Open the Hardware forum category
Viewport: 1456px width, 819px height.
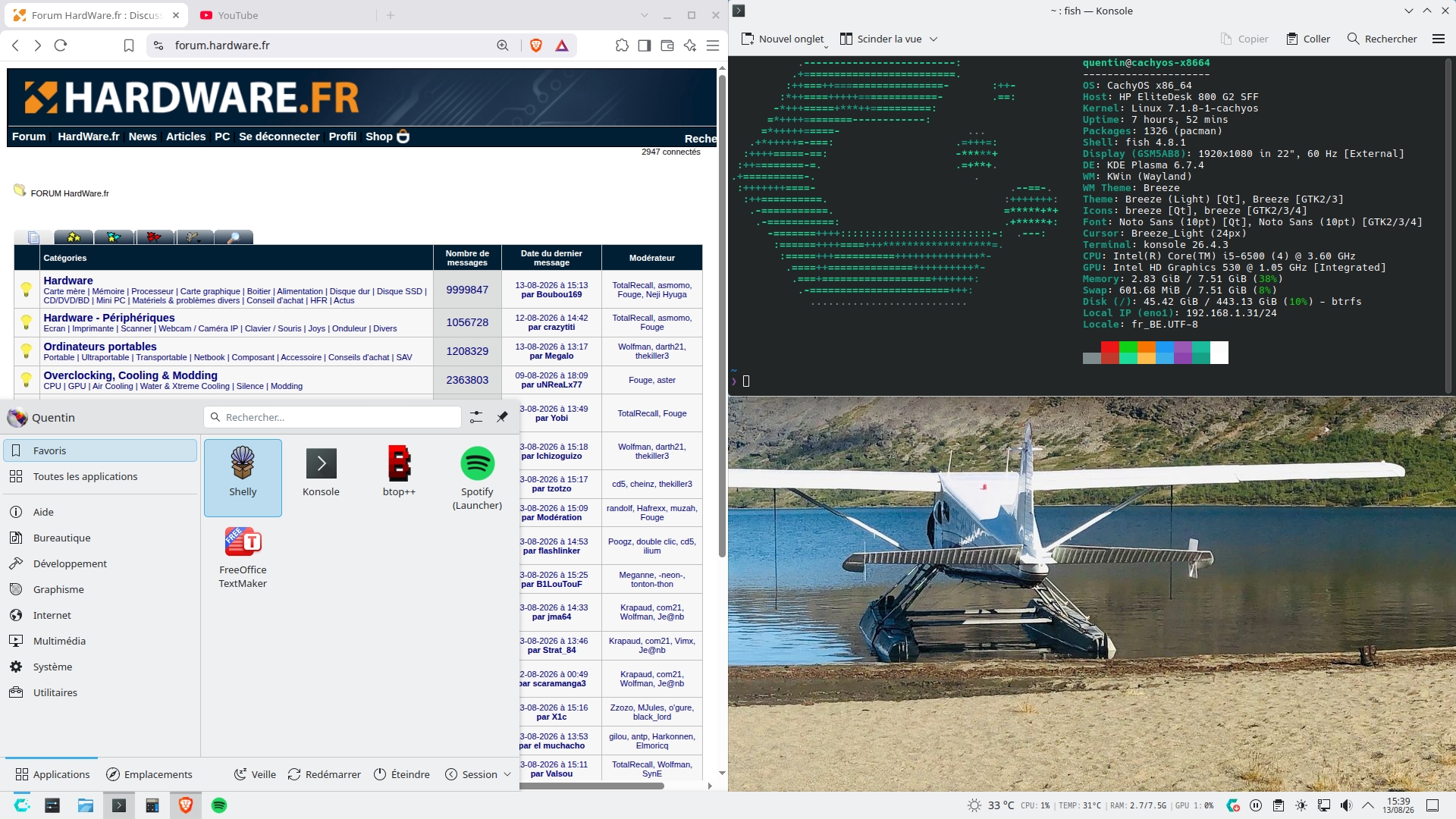(68, 281)
